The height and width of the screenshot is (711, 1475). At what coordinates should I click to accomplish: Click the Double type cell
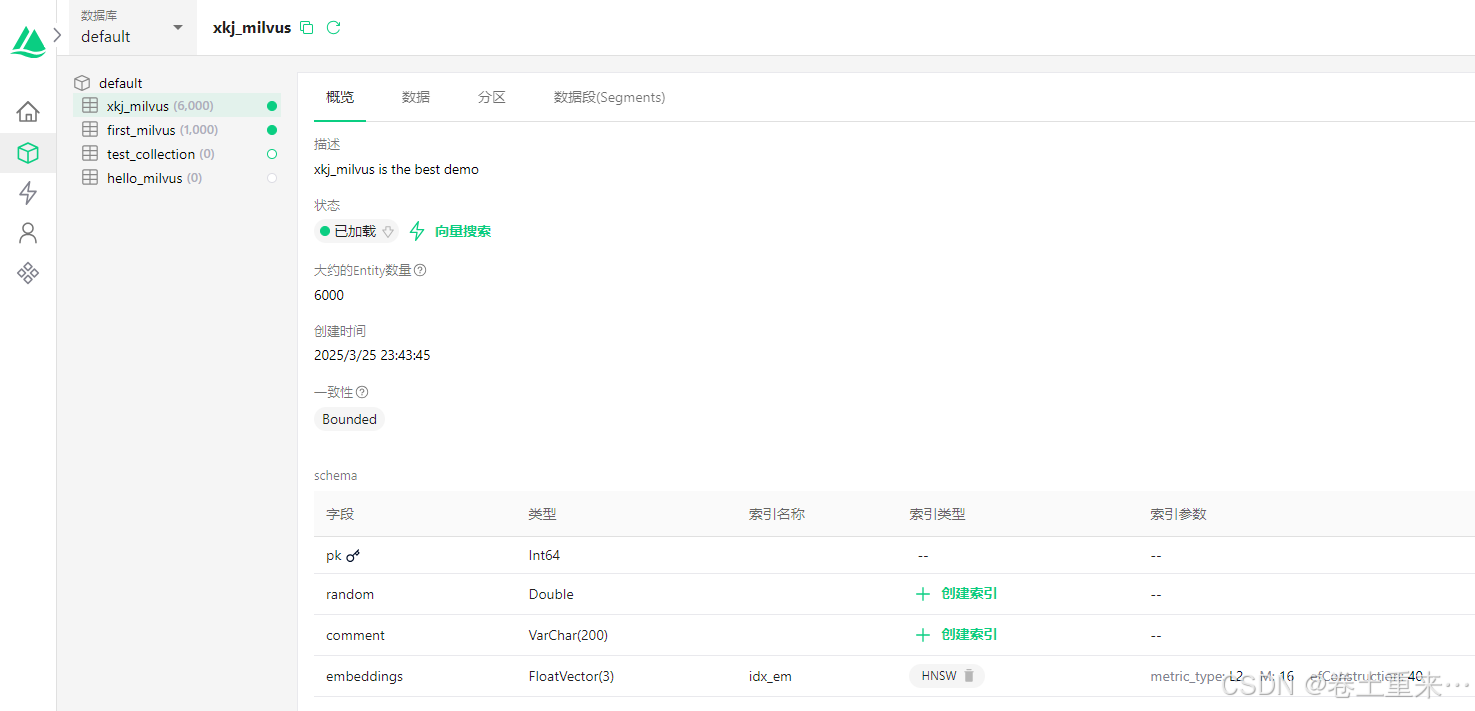pos(551,594)
